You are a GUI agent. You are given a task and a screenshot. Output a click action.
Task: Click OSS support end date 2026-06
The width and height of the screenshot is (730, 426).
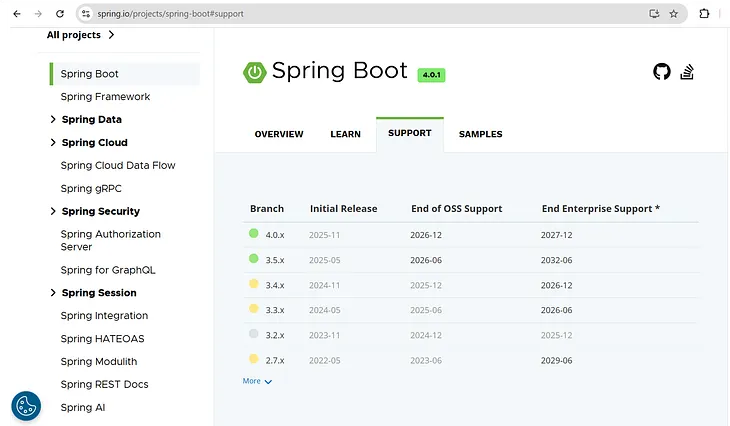coord(426,260)
